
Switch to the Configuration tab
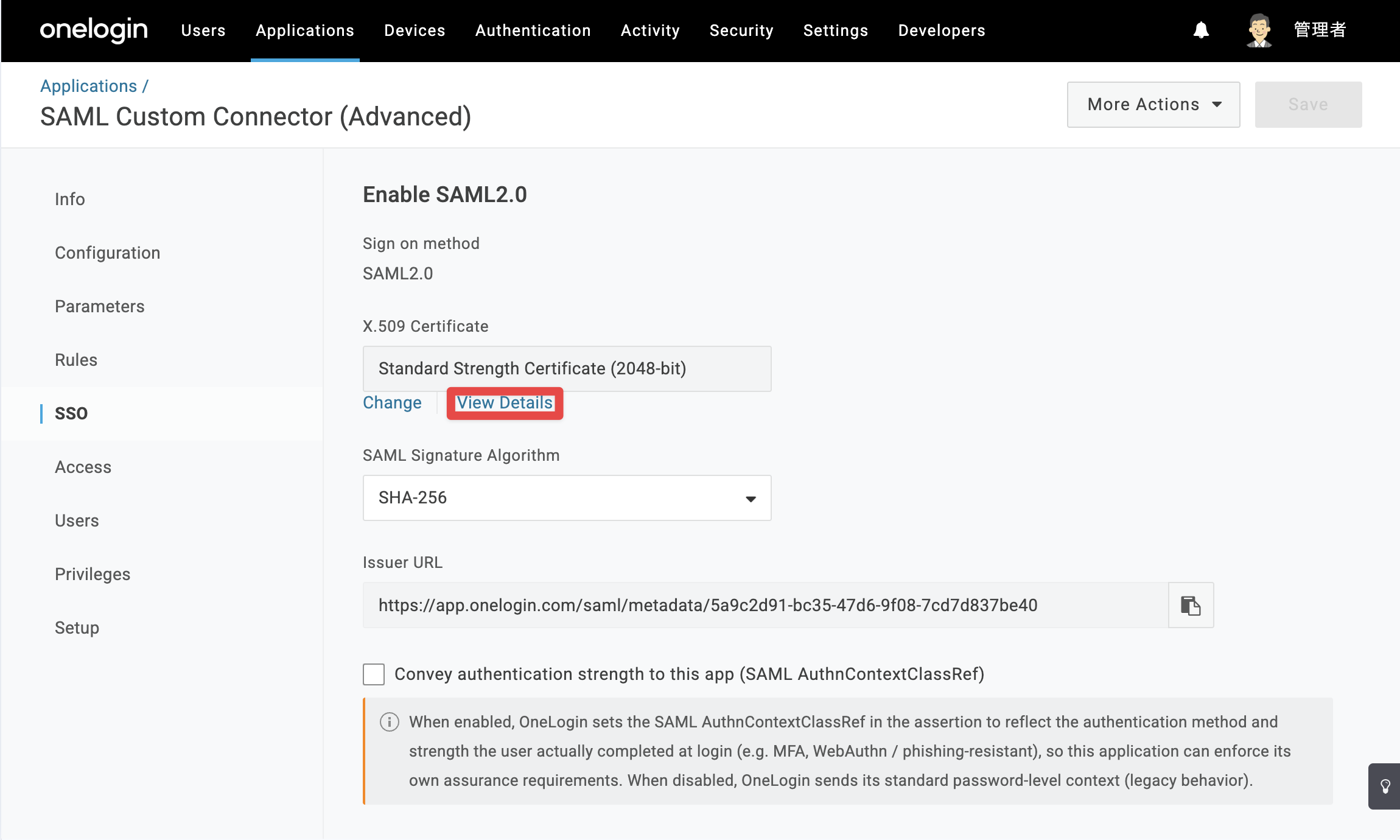108,253
